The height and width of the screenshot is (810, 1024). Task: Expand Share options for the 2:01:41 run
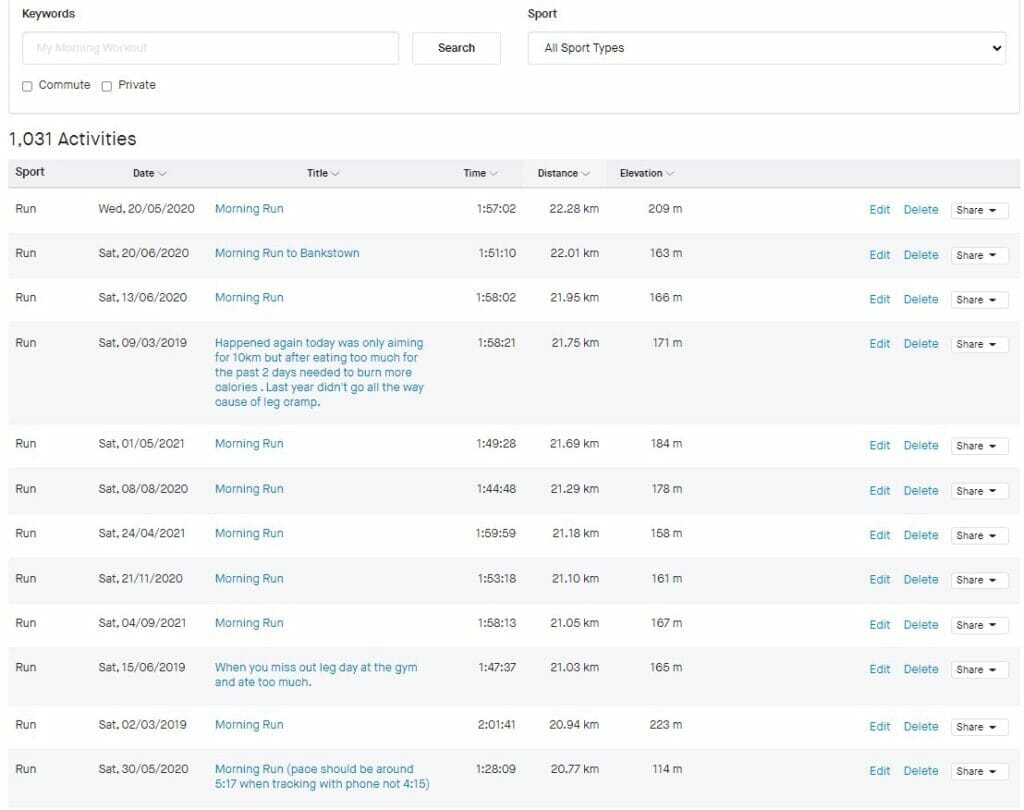click(x=978, y=726)
